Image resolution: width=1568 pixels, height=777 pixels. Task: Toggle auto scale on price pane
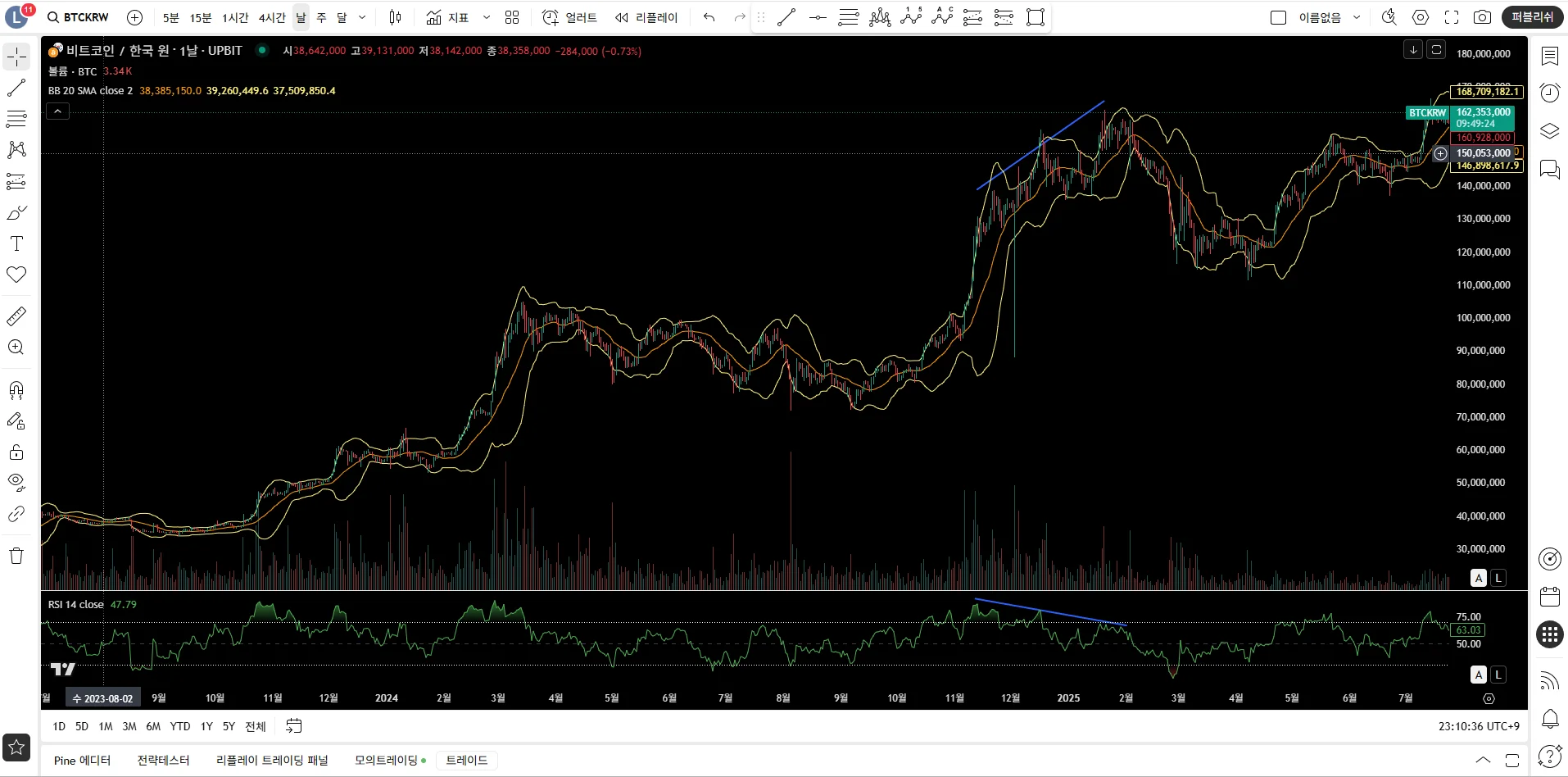(1479, 578)
